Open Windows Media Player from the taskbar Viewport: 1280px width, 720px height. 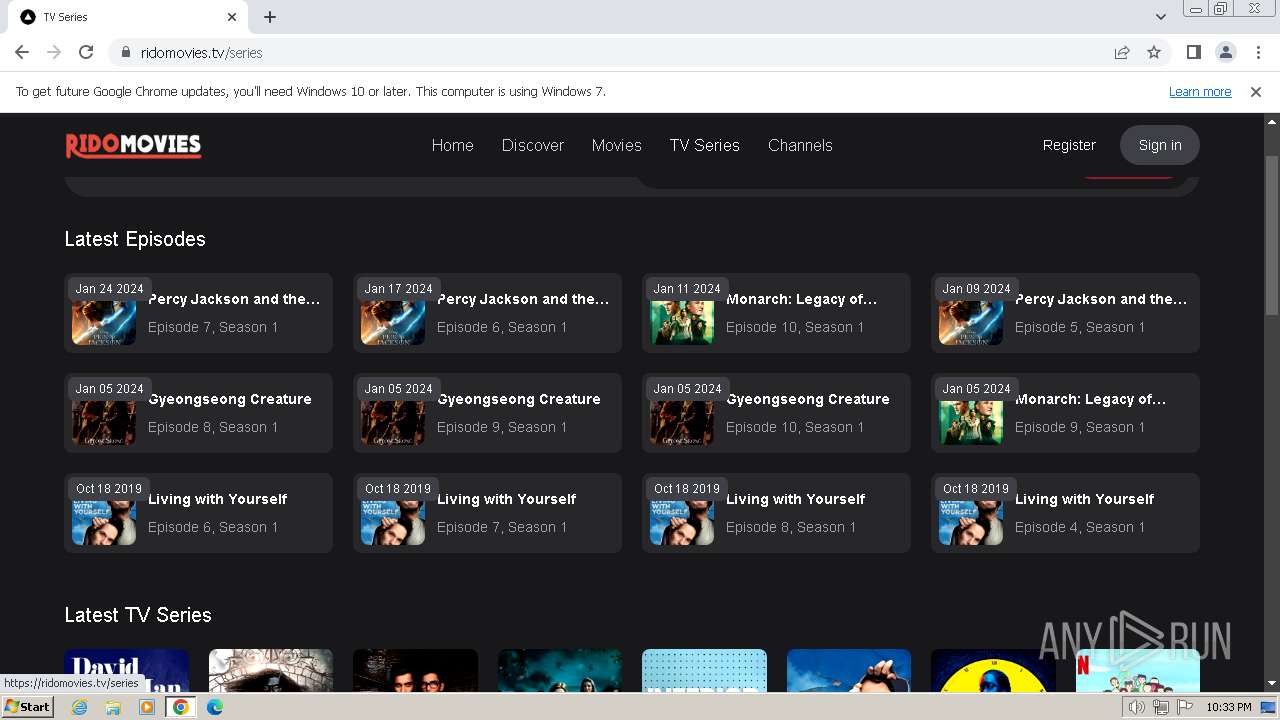[x=147, y=707]
